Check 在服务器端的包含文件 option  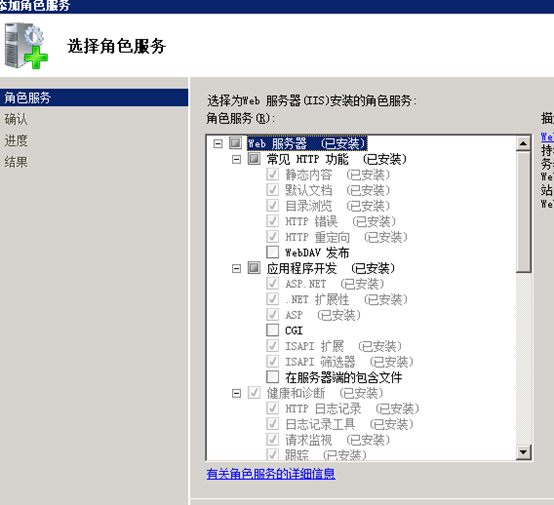272,377
